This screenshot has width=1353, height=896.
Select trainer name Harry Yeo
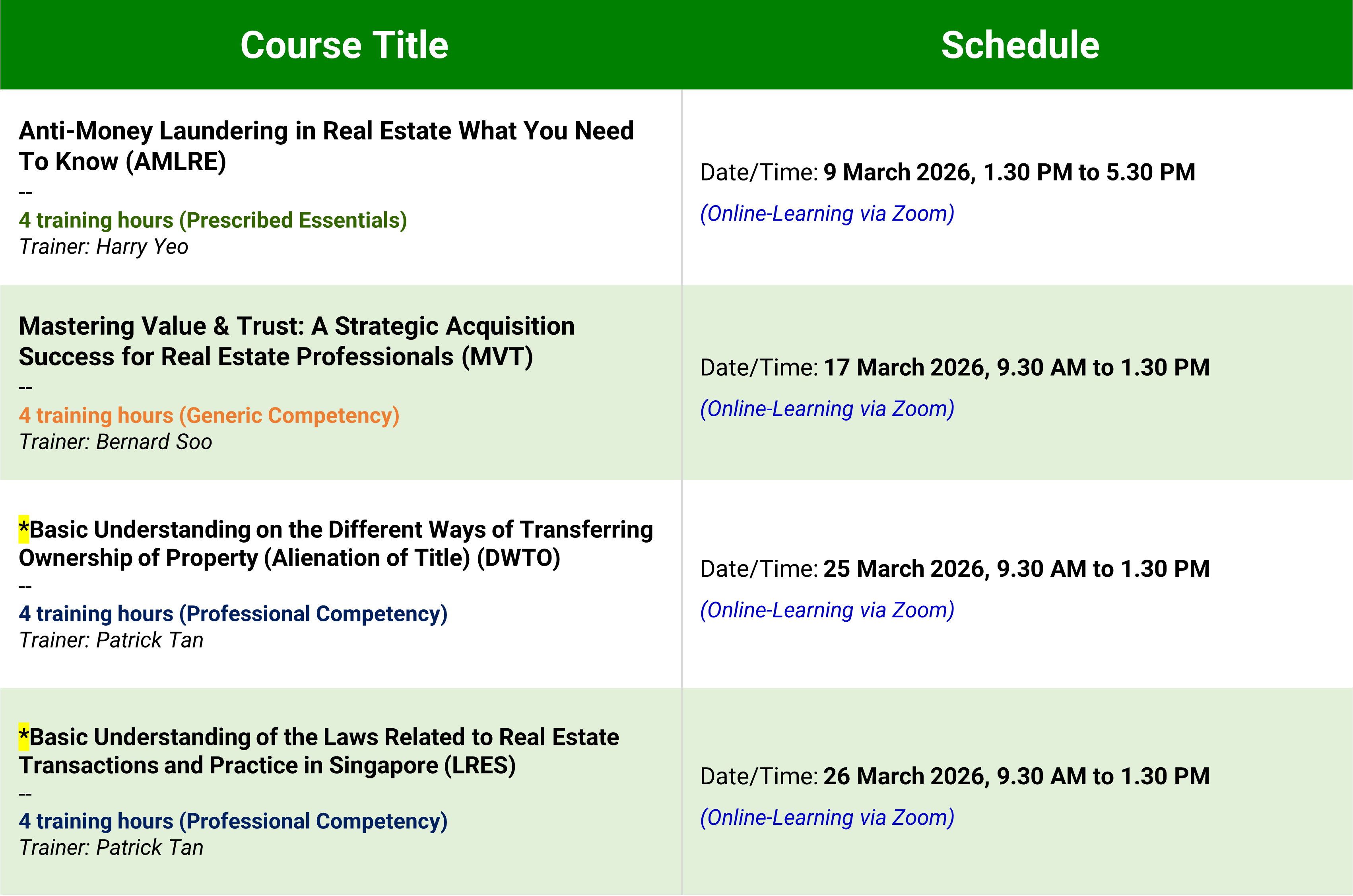click(142, 247)
